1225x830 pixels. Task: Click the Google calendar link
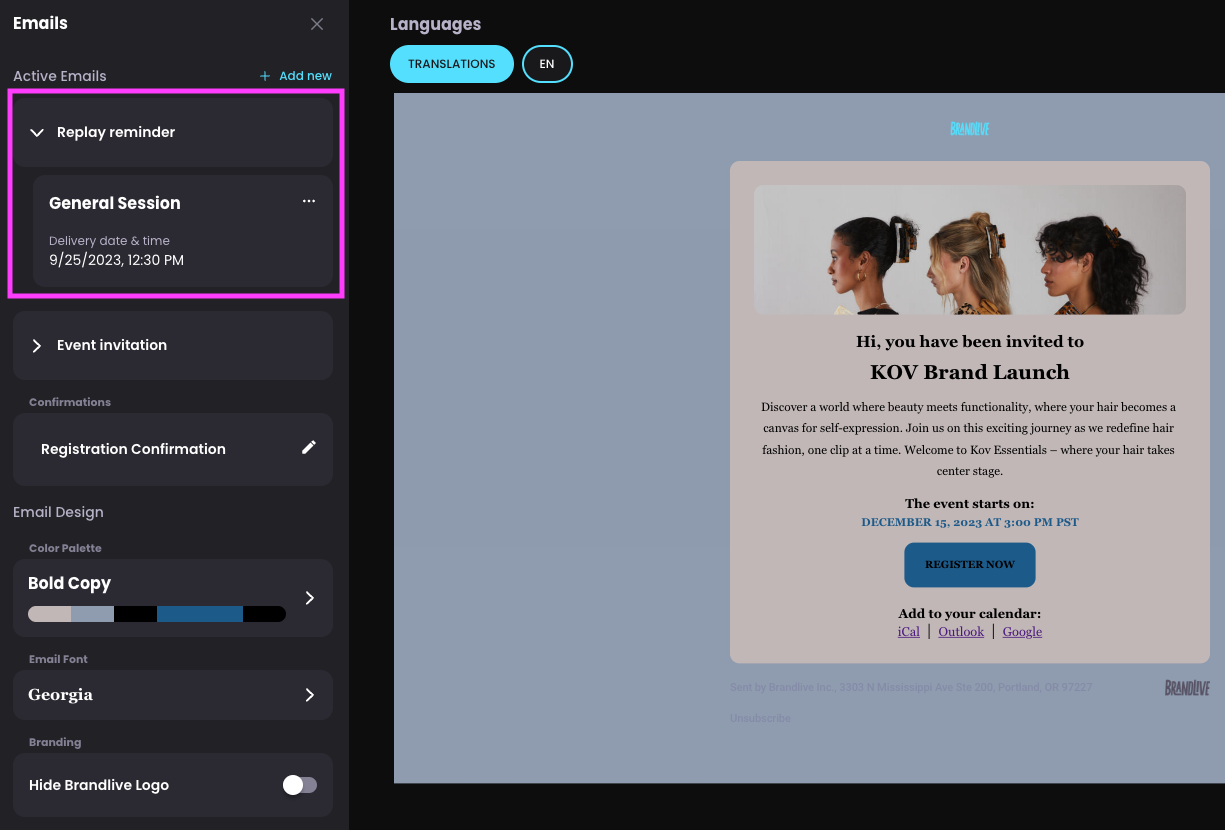coord(1022,632)
